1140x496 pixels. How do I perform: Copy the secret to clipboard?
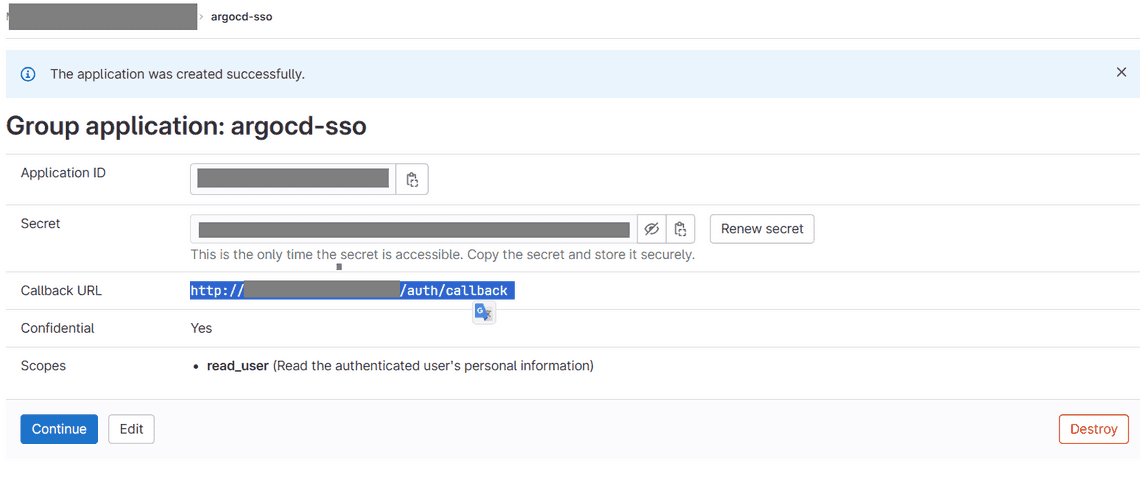click(x=680, y=229)
